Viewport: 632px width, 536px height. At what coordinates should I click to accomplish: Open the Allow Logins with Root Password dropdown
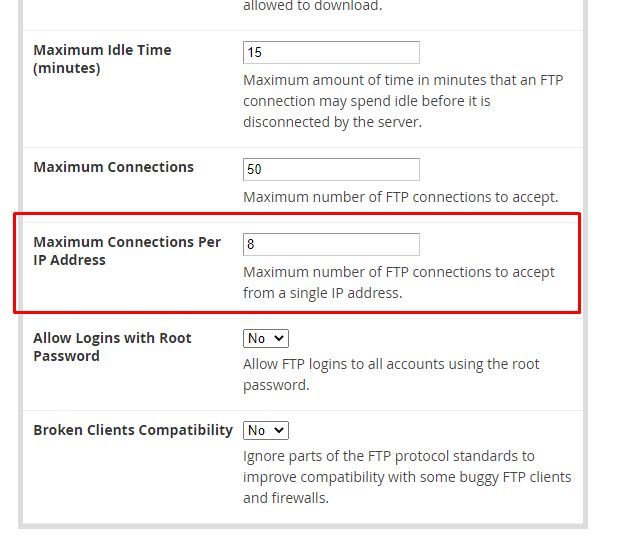tap(266, 338)
